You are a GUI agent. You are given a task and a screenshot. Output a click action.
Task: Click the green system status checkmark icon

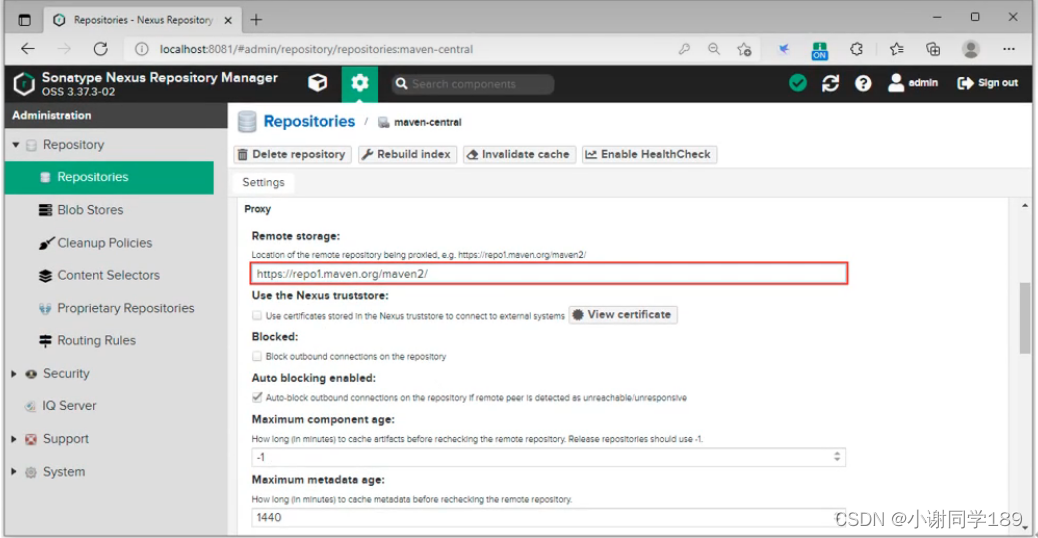click(798, 83)
